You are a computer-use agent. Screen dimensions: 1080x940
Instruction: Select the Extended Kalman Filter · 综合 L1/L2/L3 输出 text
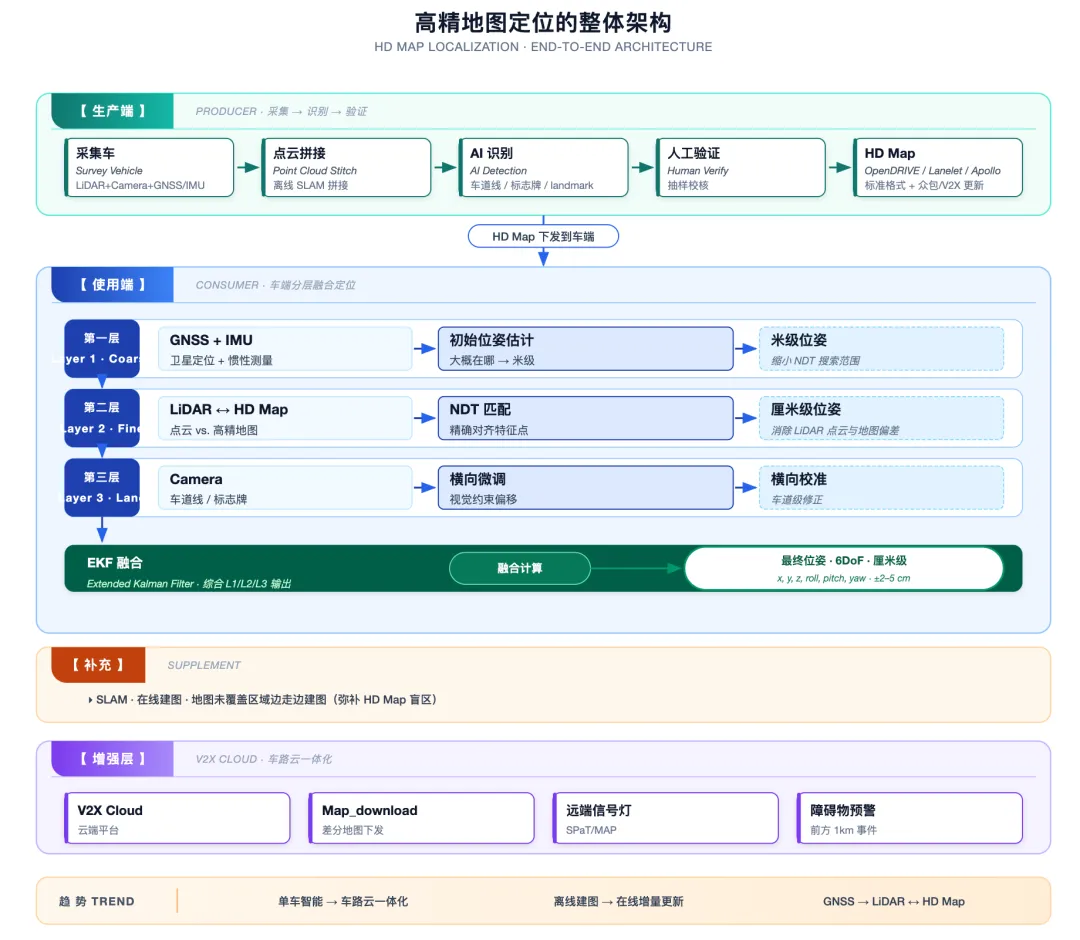point(189,584)
